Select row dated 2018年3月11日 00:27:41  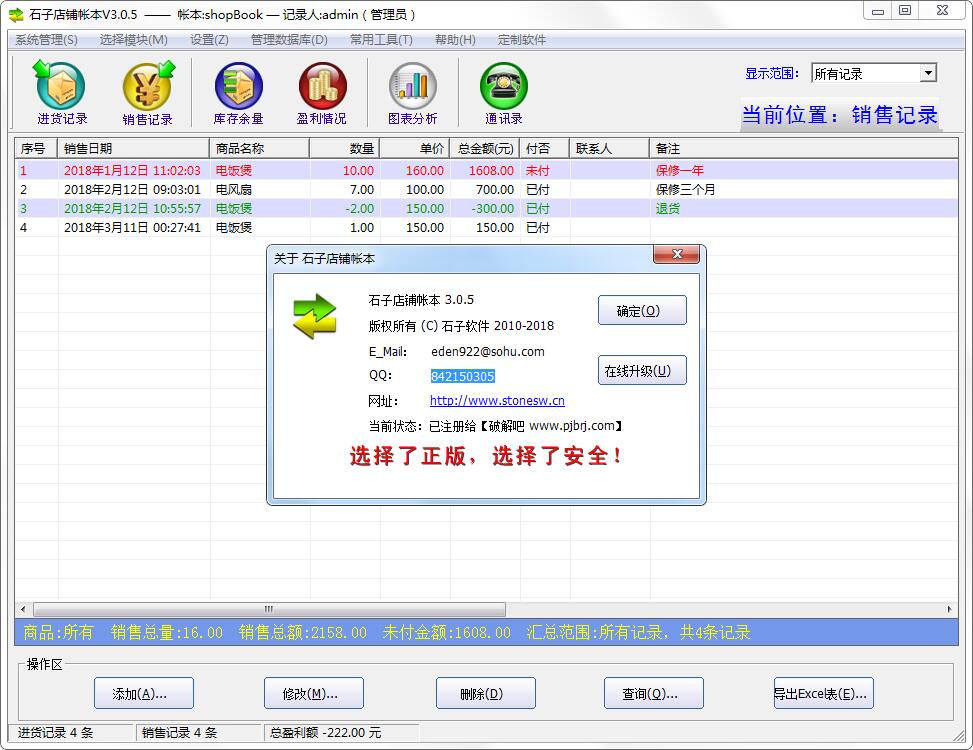(486, 228)
